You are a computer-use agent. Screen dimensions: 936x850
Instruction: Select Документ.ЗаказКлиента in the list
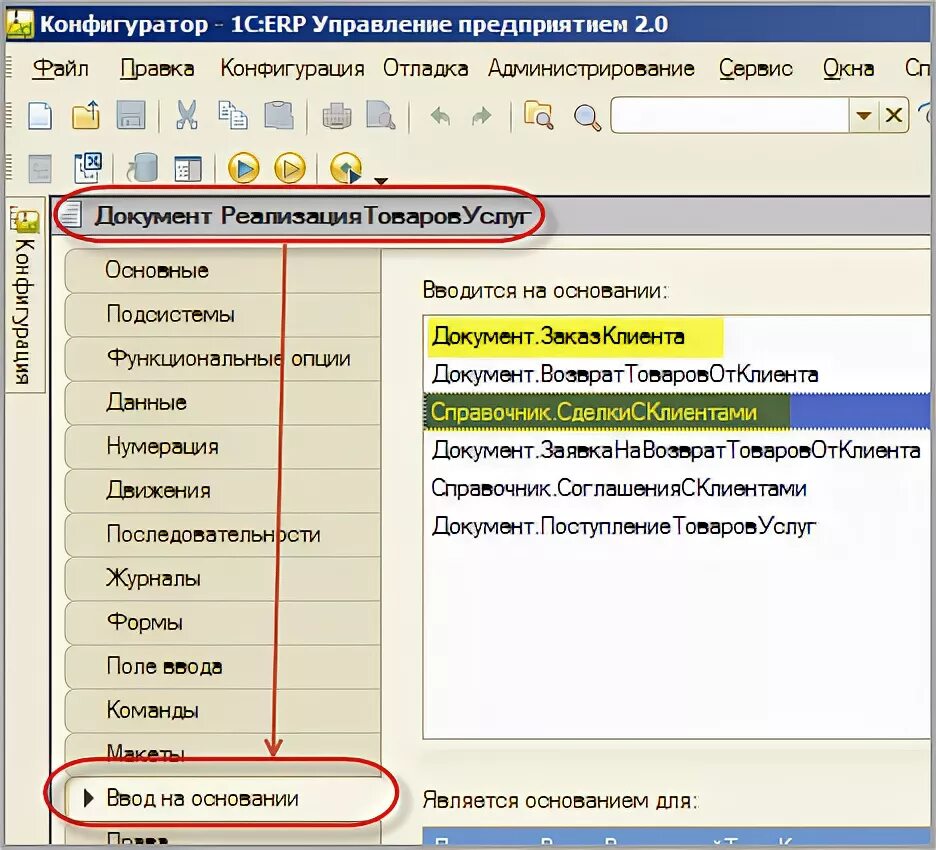tap(676, 337)
